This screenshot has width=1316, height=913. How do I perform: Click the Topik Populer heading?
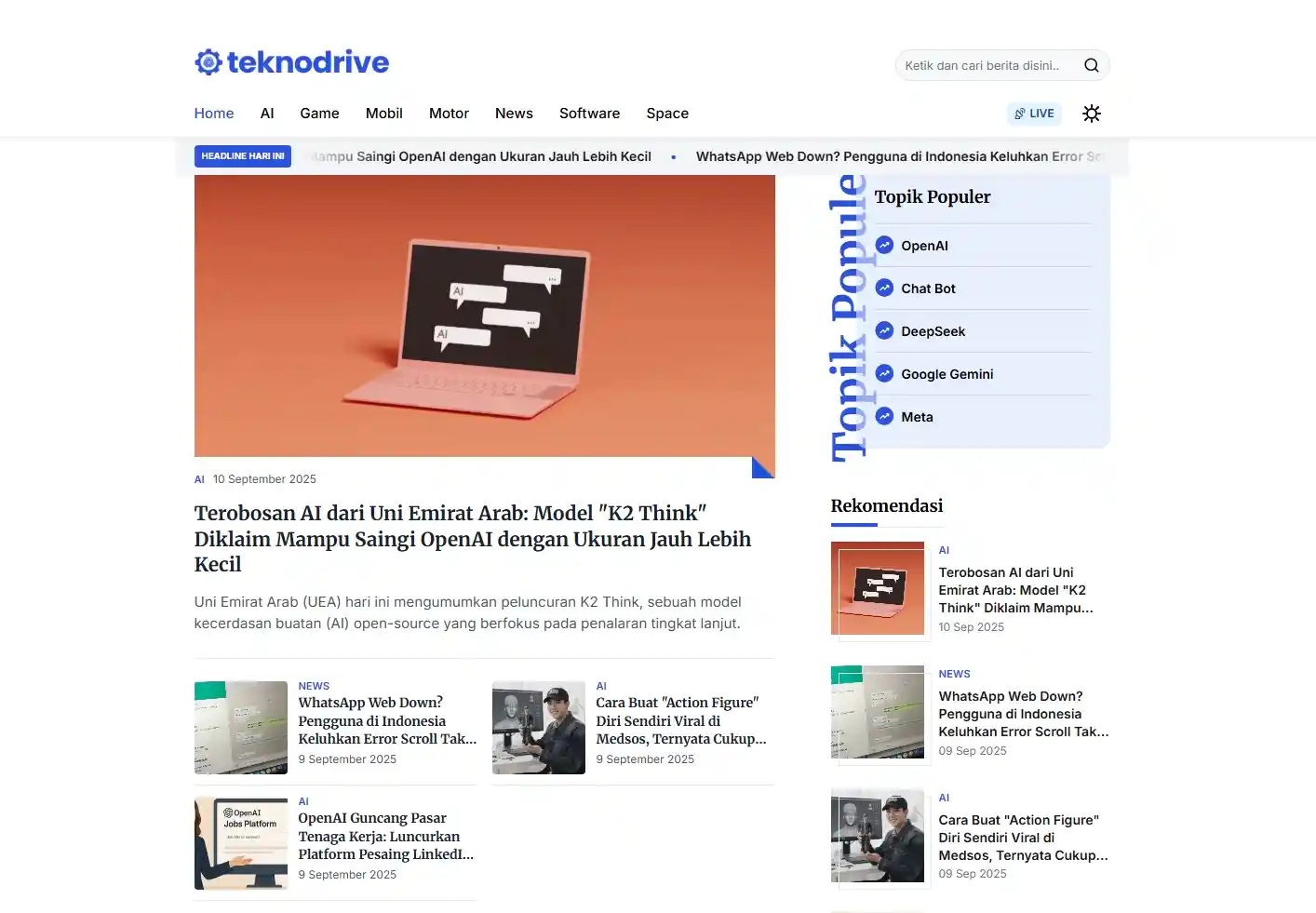coord(933,196)
